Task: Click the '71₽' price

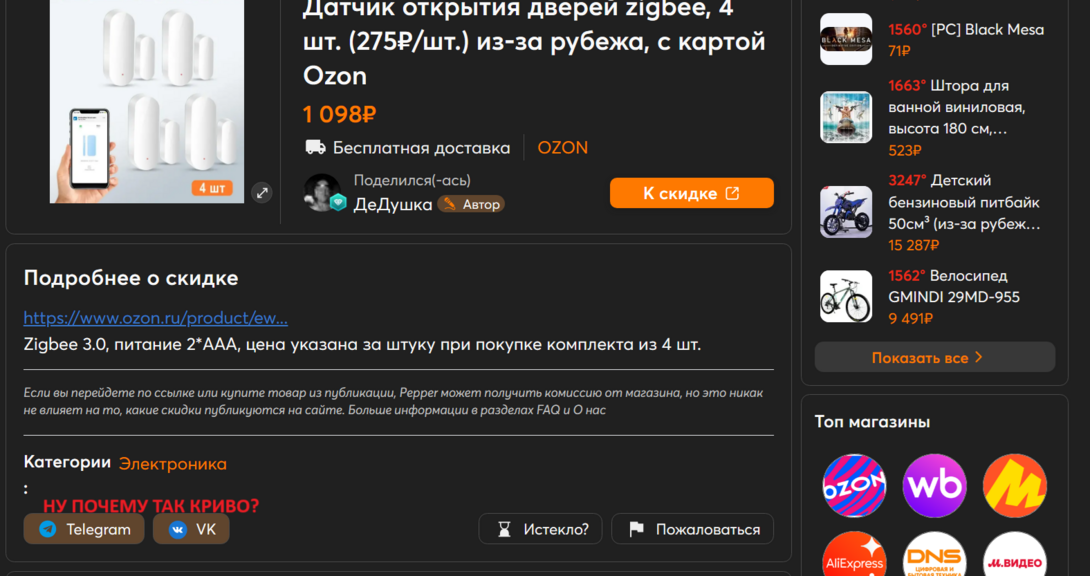Action: pos(900,51)
